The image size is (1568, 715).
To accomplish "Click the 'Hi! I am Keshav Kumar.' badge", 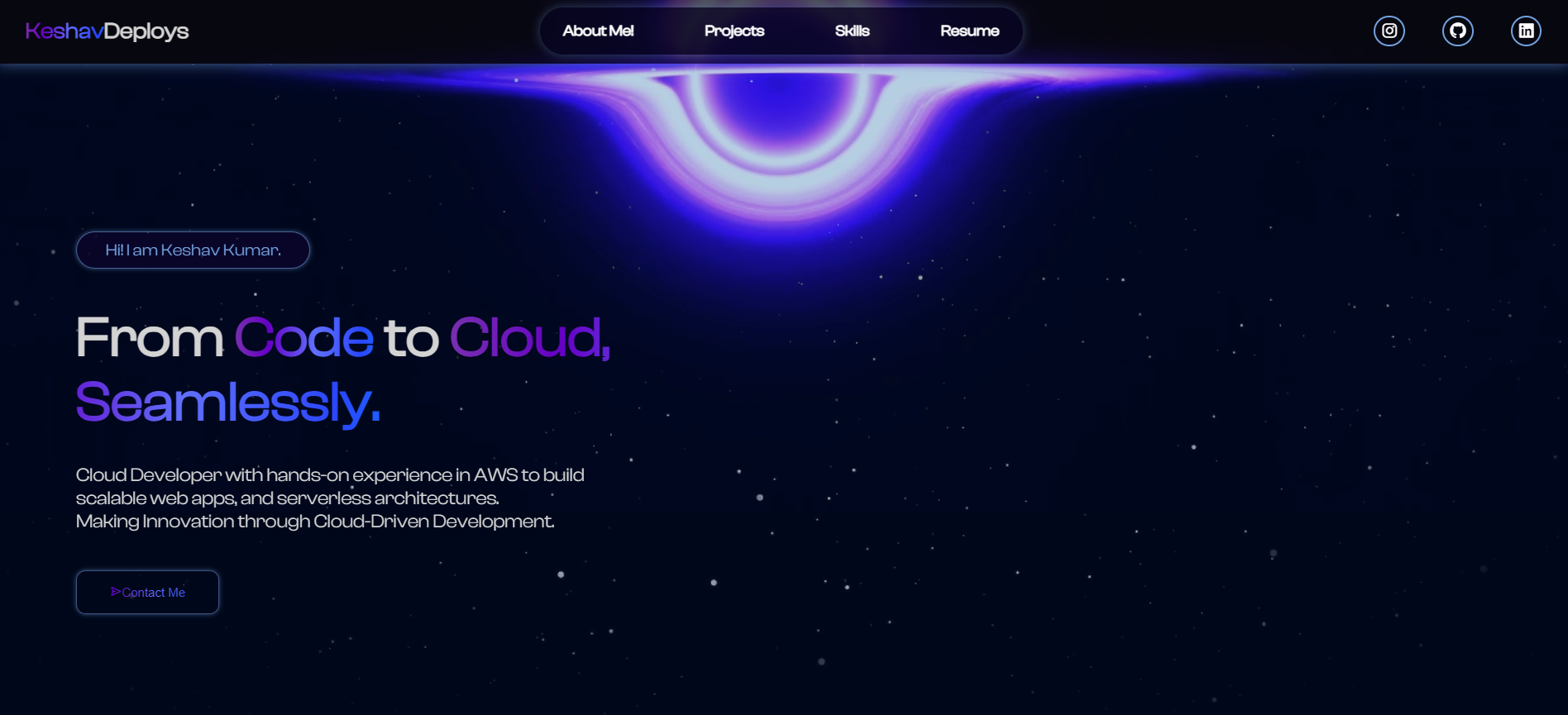I will (193, 250).
